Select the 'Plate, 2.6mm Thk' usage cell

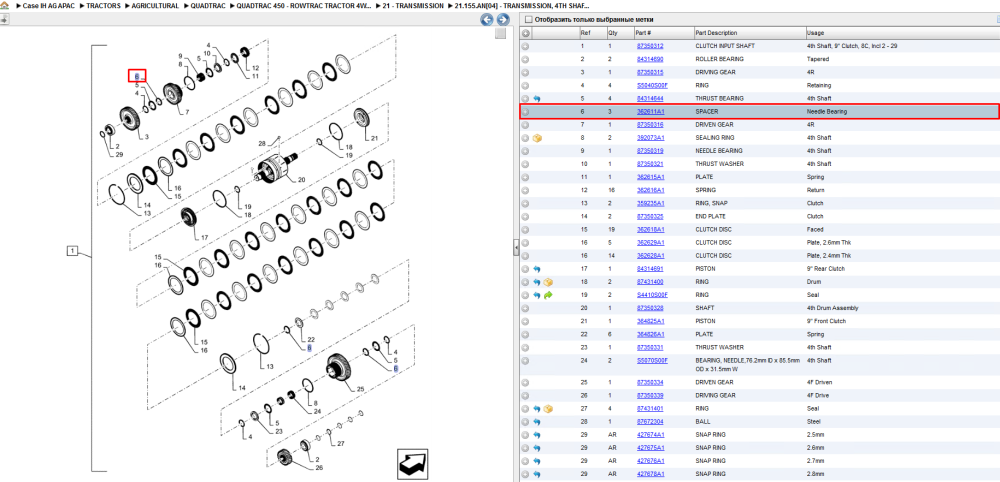point(828,243)
